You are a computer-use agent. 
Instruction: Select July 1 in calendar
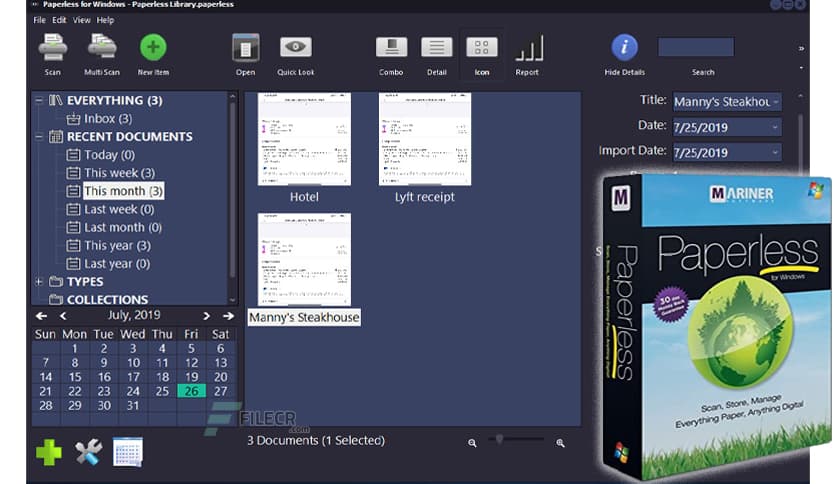75,348
